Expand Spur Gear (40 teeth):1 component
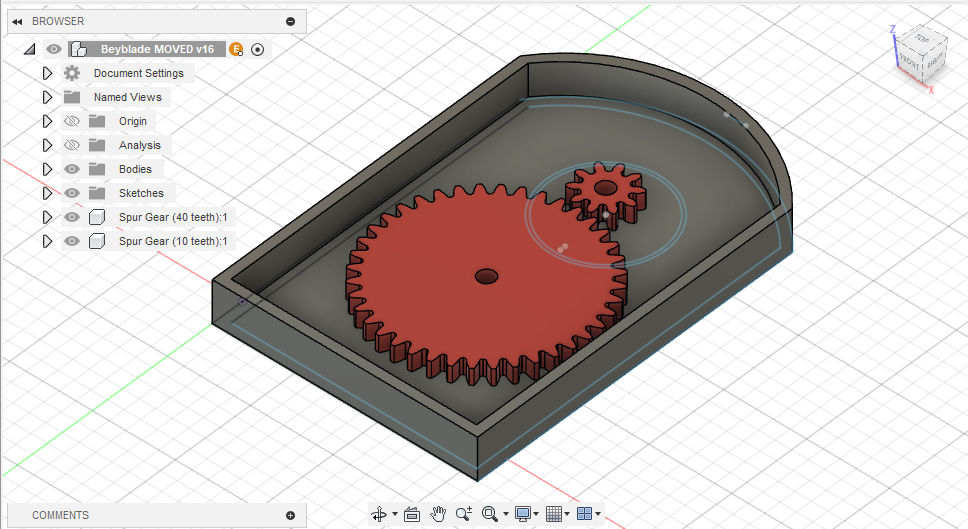This screenshot has height=529, width=968. click(x=48, y=217)
